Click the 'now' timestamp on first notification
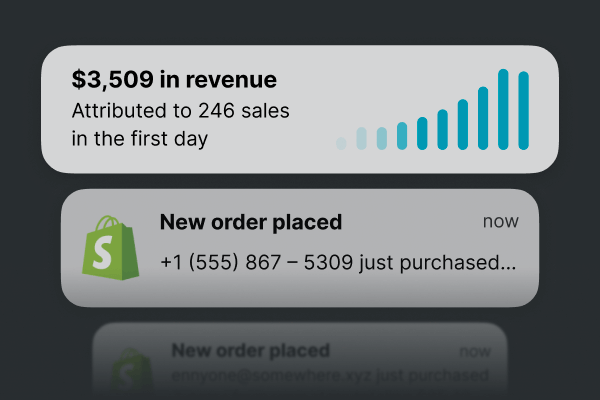The width and height of the screenshot is (600, 400). (501, 222)
